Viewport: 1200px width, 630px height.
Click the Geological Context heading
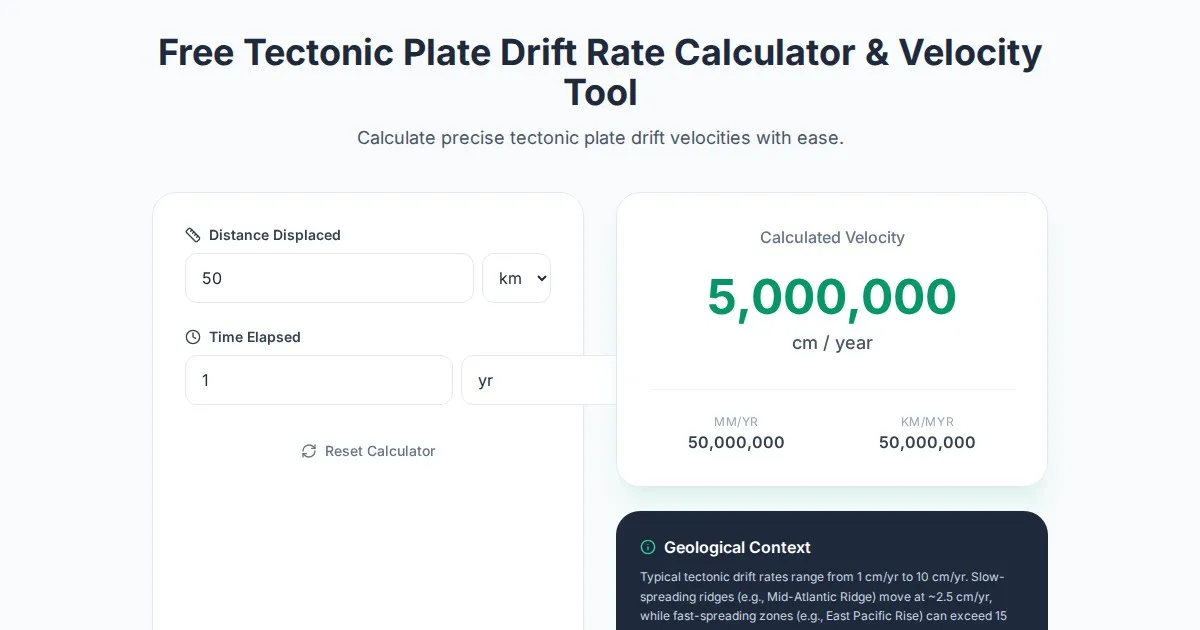737,547
